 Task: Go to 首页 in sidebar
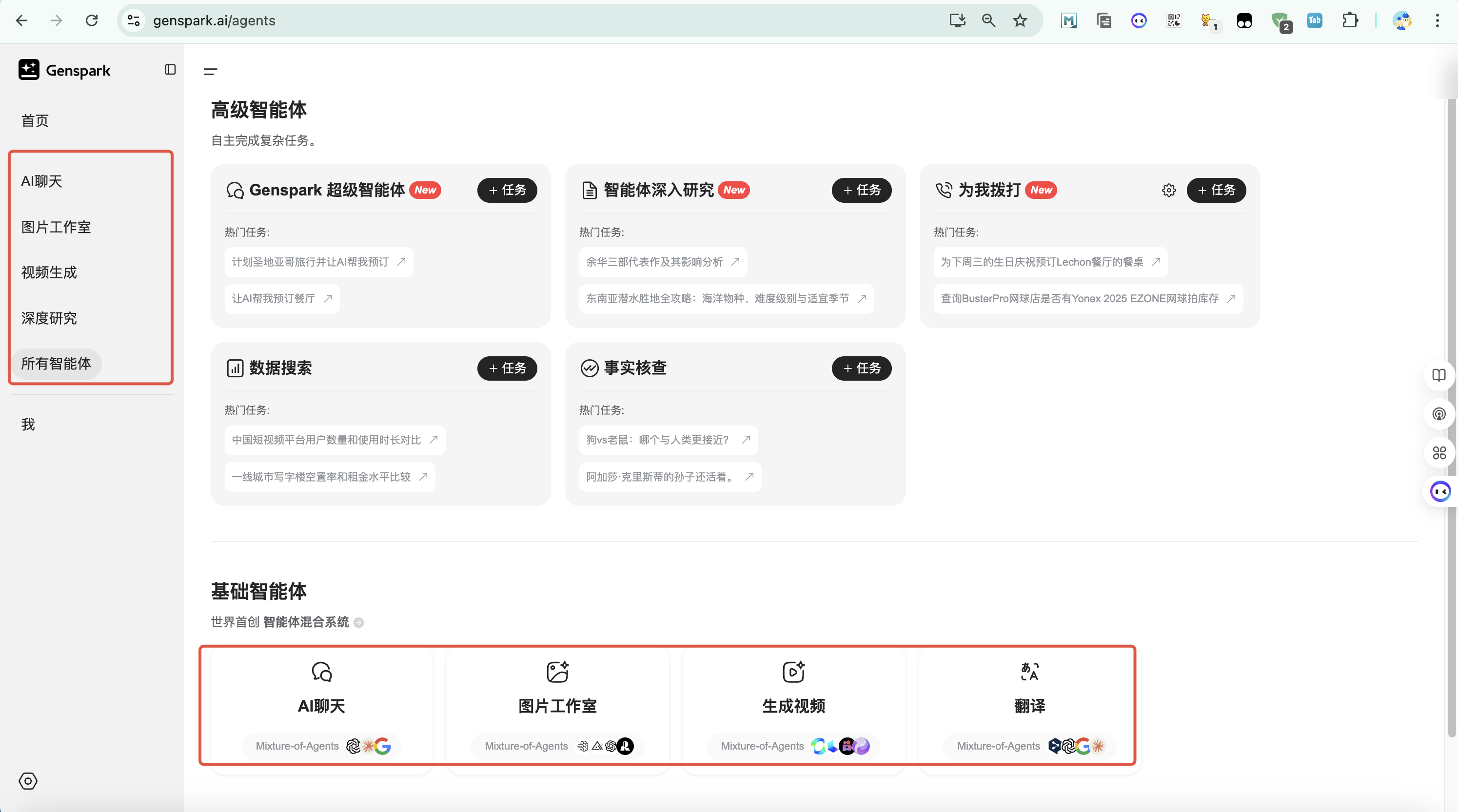click(35, 120)
